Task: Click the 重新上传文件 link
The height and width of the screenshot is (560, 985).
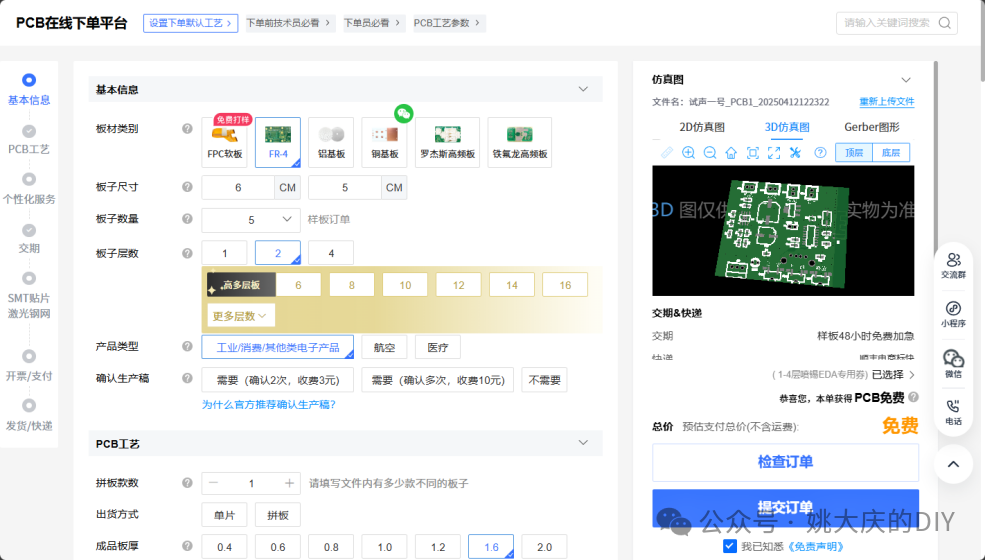Action: pos(886,101)
